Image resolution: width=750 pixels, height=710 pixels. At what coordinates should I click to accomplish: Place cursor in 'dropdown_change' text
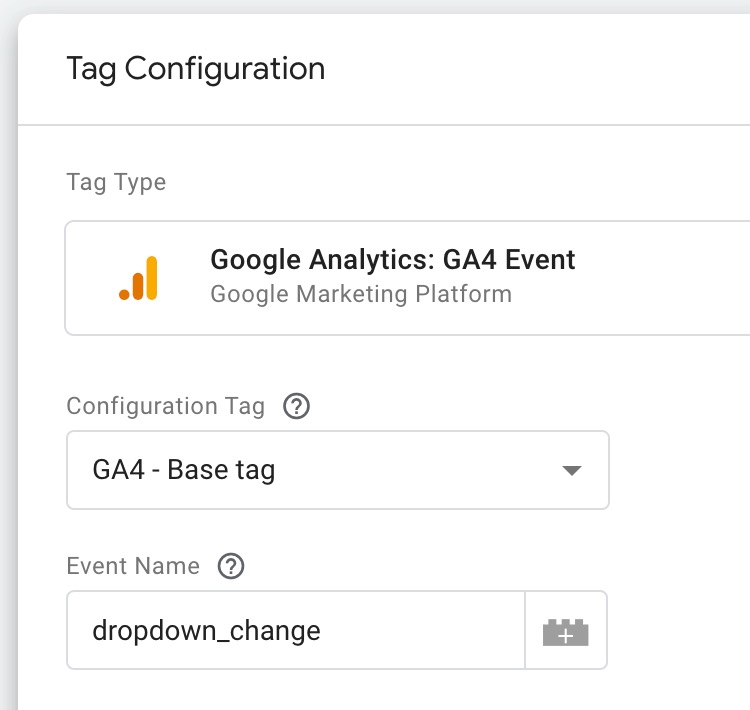click(206, 631)
